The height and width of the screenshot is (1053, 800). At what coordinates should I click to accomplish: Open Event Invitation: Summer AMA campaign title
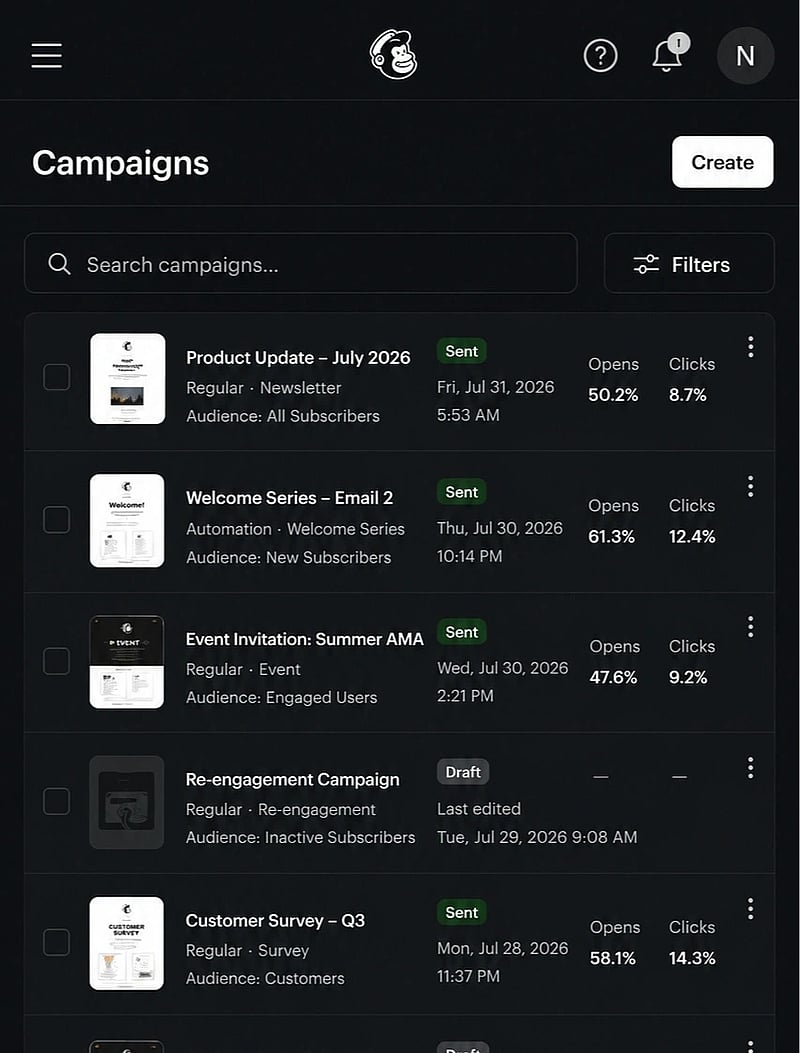305,639
